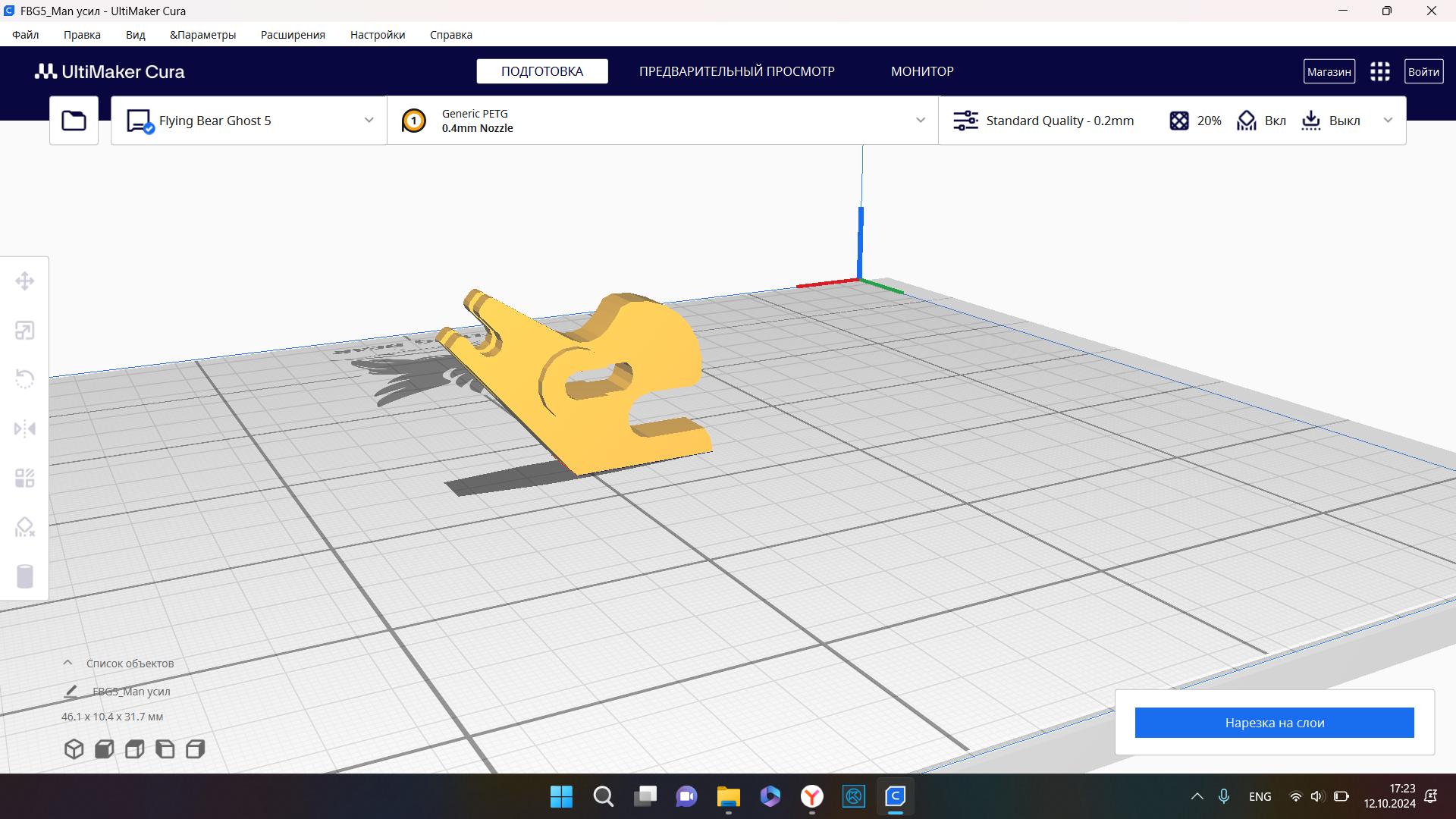Open Per Model Settings tool
The width and height of the screenshot is (1456, 819).
tap(24, 479)
